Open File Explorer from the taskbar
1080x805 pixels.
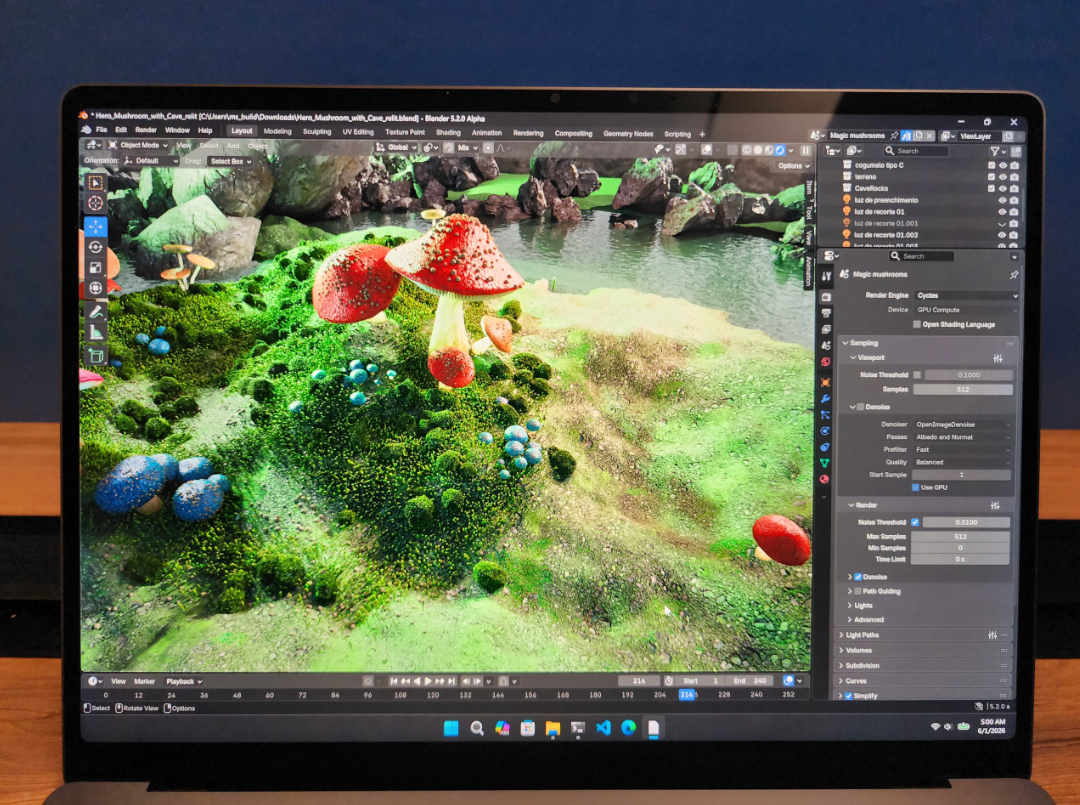[x=552, y=728]
